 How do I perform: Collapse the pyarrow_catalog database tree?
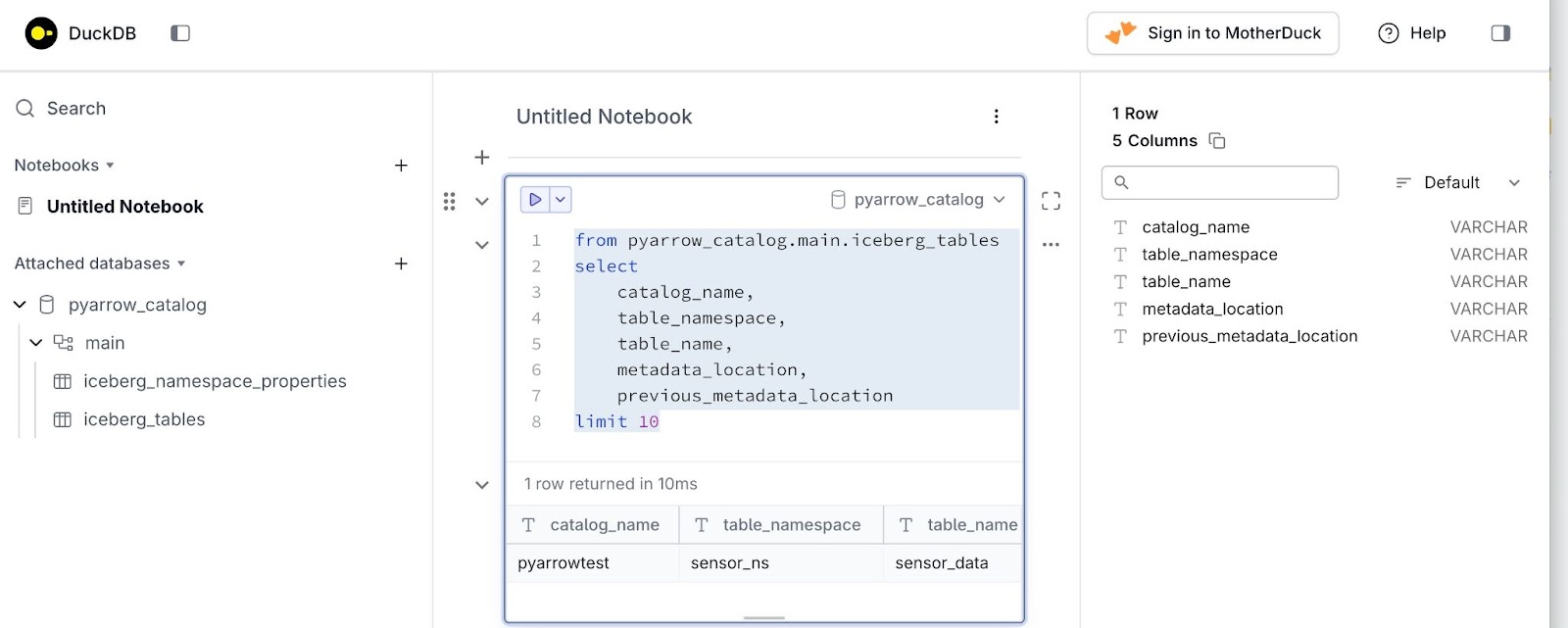20,305
